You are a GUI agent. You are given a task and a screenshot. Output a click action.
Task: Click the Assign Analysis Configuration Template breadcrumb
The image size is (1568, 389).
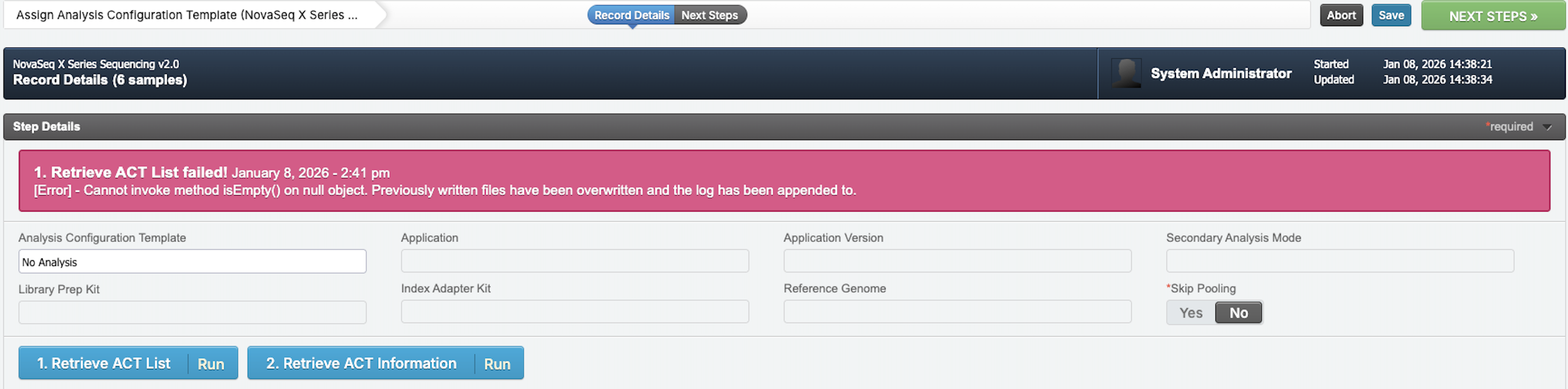tap(187, 15)
